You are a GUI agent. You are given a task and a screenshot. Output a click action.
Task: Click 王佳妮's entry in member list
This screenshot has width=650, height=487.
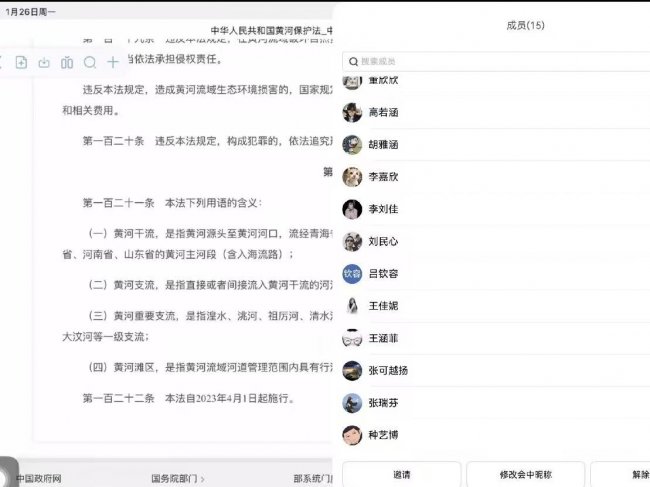(385, 306)
